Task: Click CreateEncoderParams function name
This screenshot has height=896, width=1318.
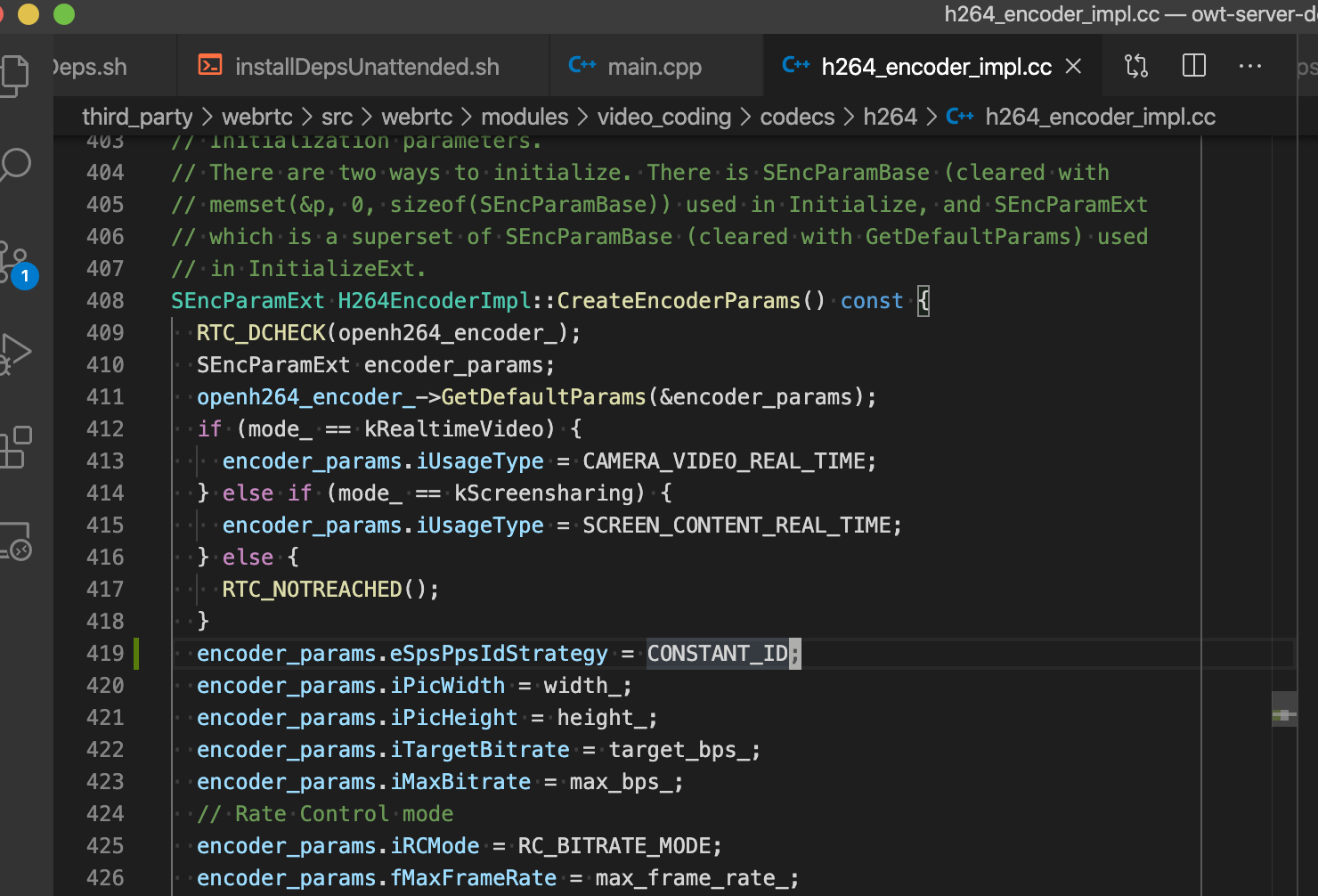Action: pyautogui.click(x=679, y=301)
